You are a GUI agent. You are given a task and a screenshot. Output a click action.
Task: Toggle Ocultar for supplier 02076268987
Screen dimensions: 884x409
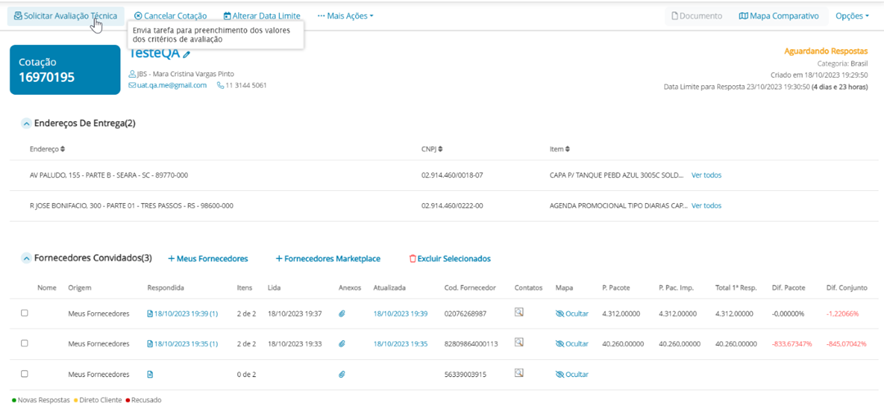pos(572,314)
